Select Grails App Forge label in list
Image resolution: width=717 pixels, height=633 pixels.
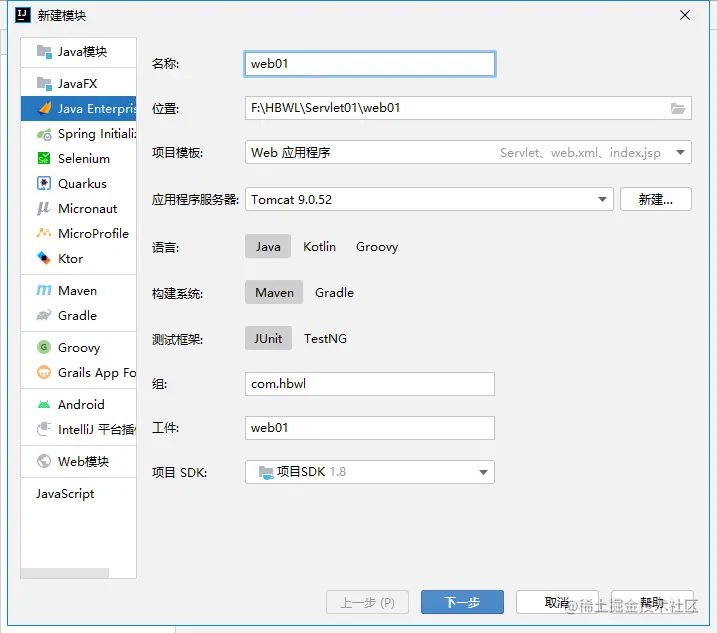point(97,372)
